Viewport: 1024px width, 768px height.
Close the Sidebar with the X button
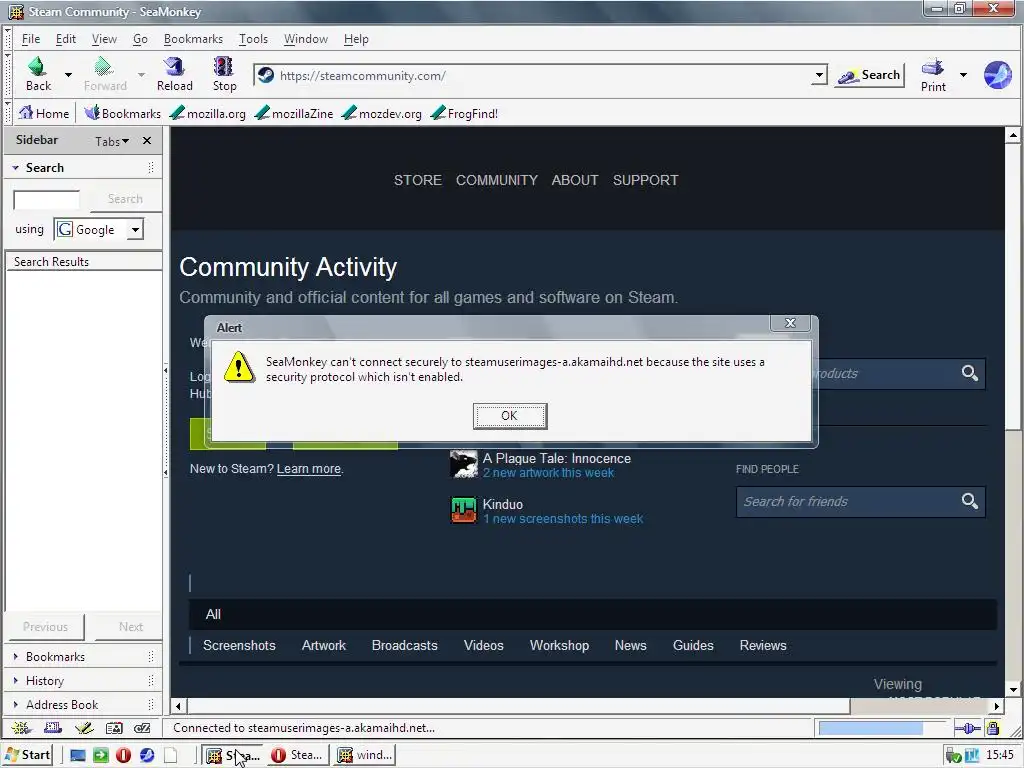(147, 140)
